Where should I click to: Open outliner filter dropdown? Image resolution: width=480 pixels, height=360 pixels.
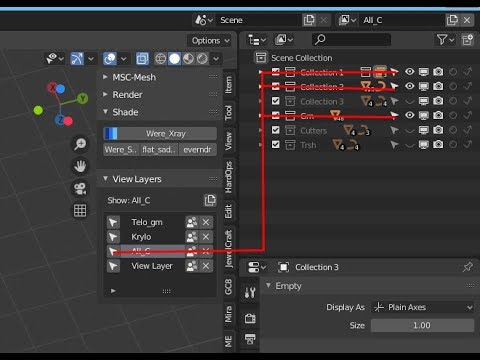[445, 40]
